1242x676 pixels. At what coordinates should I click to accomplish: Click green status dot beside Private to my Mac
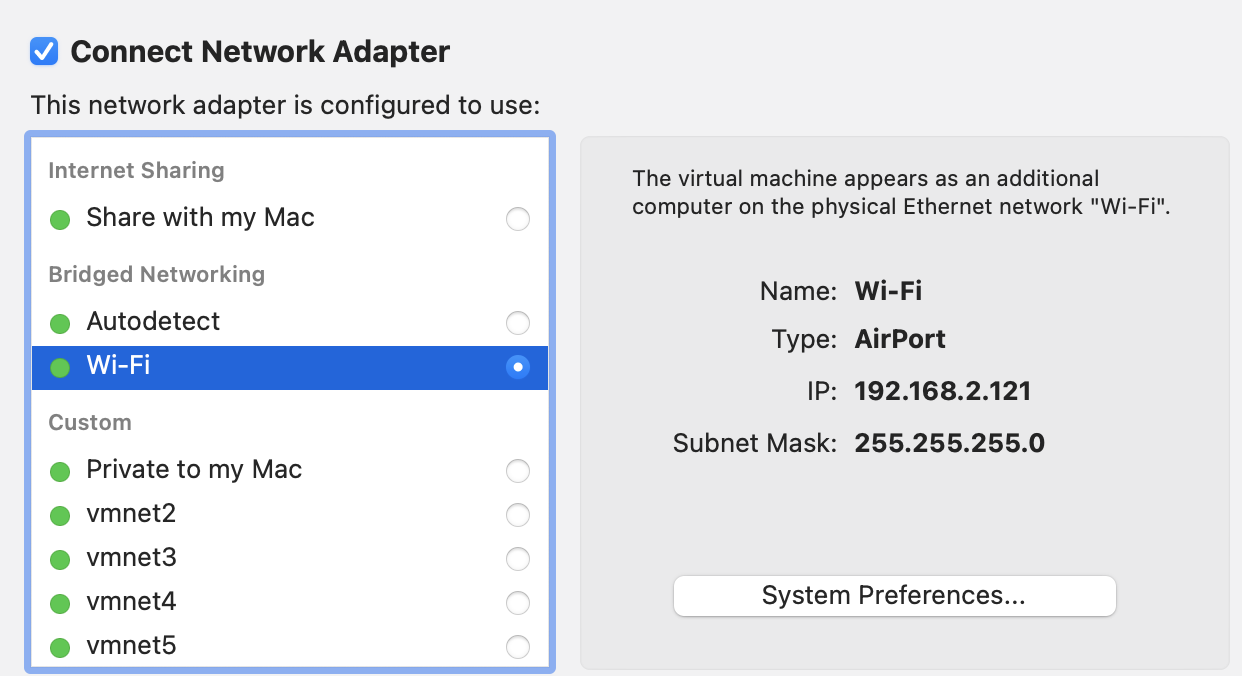60,471
